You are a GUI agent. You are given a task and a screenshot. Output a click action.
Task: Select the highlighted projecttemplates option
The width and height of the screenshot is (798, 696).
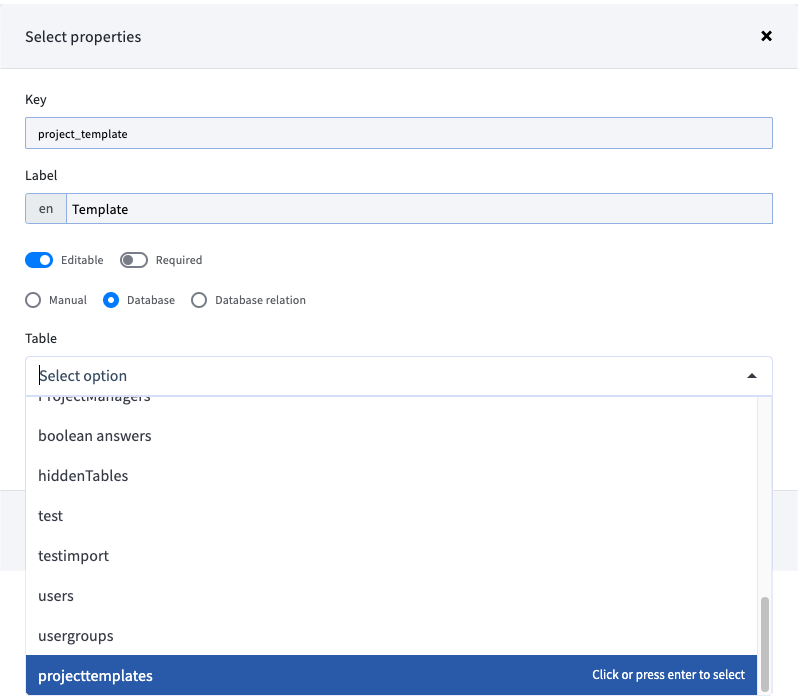click(95, 676)
